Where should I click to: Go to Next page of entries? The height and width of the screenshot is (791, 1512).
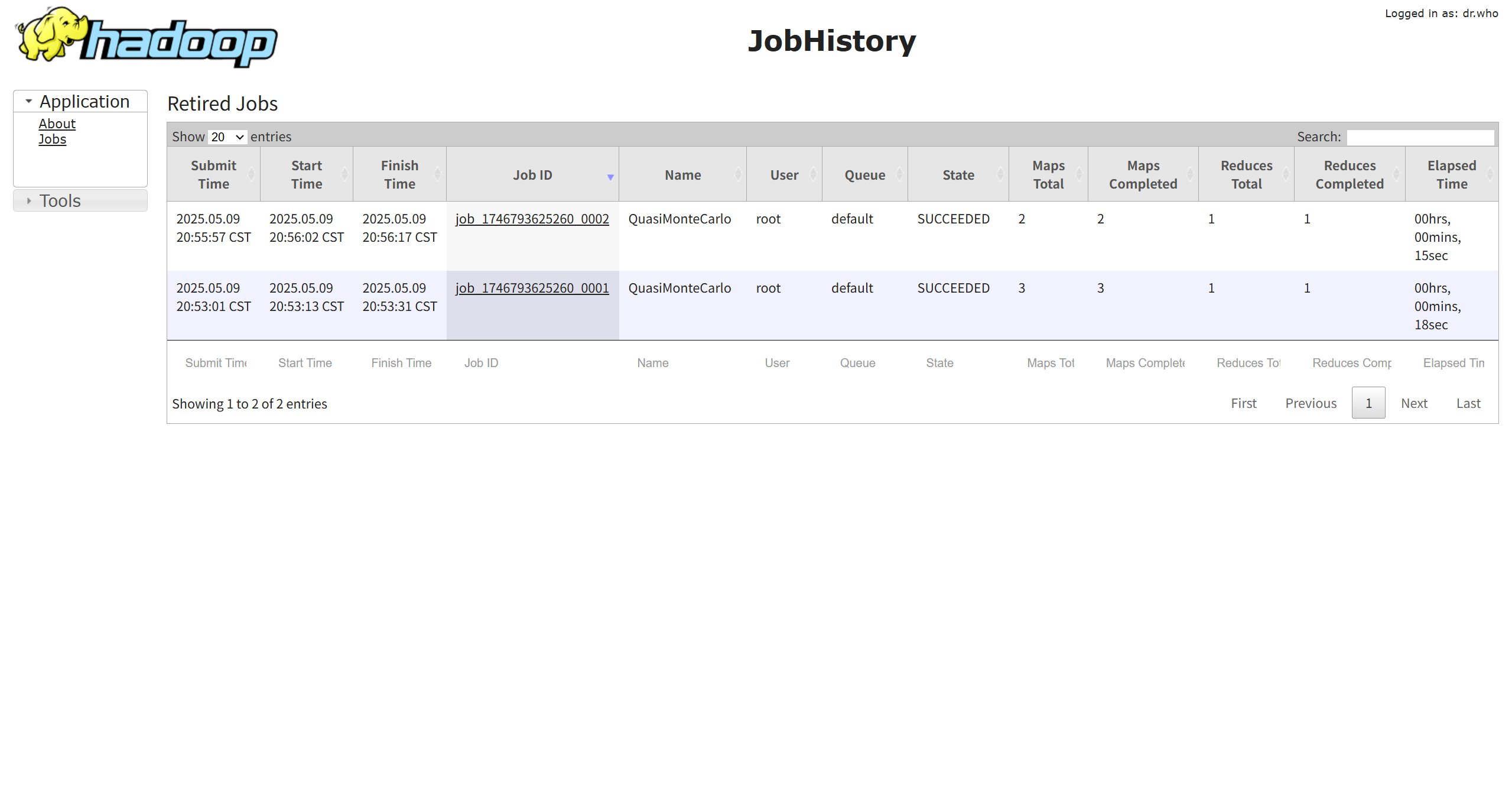[x=1413, y=403]
